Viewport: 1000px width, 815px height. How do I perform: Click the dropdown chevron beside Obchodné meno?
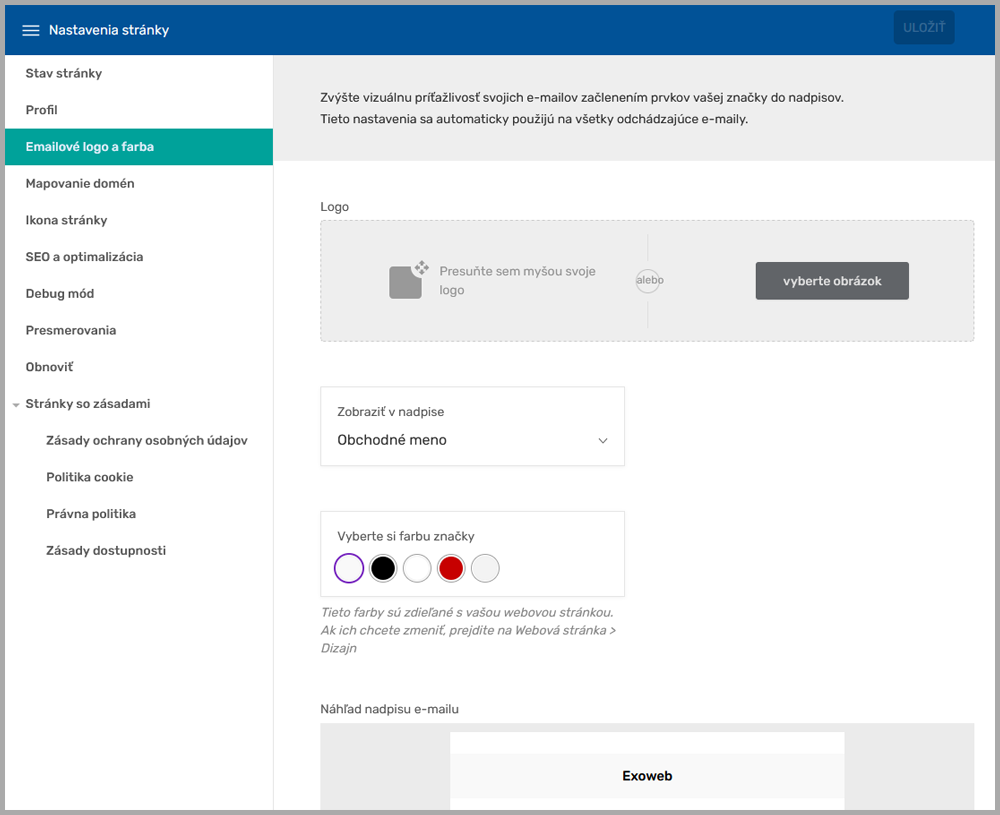point(602,441)
